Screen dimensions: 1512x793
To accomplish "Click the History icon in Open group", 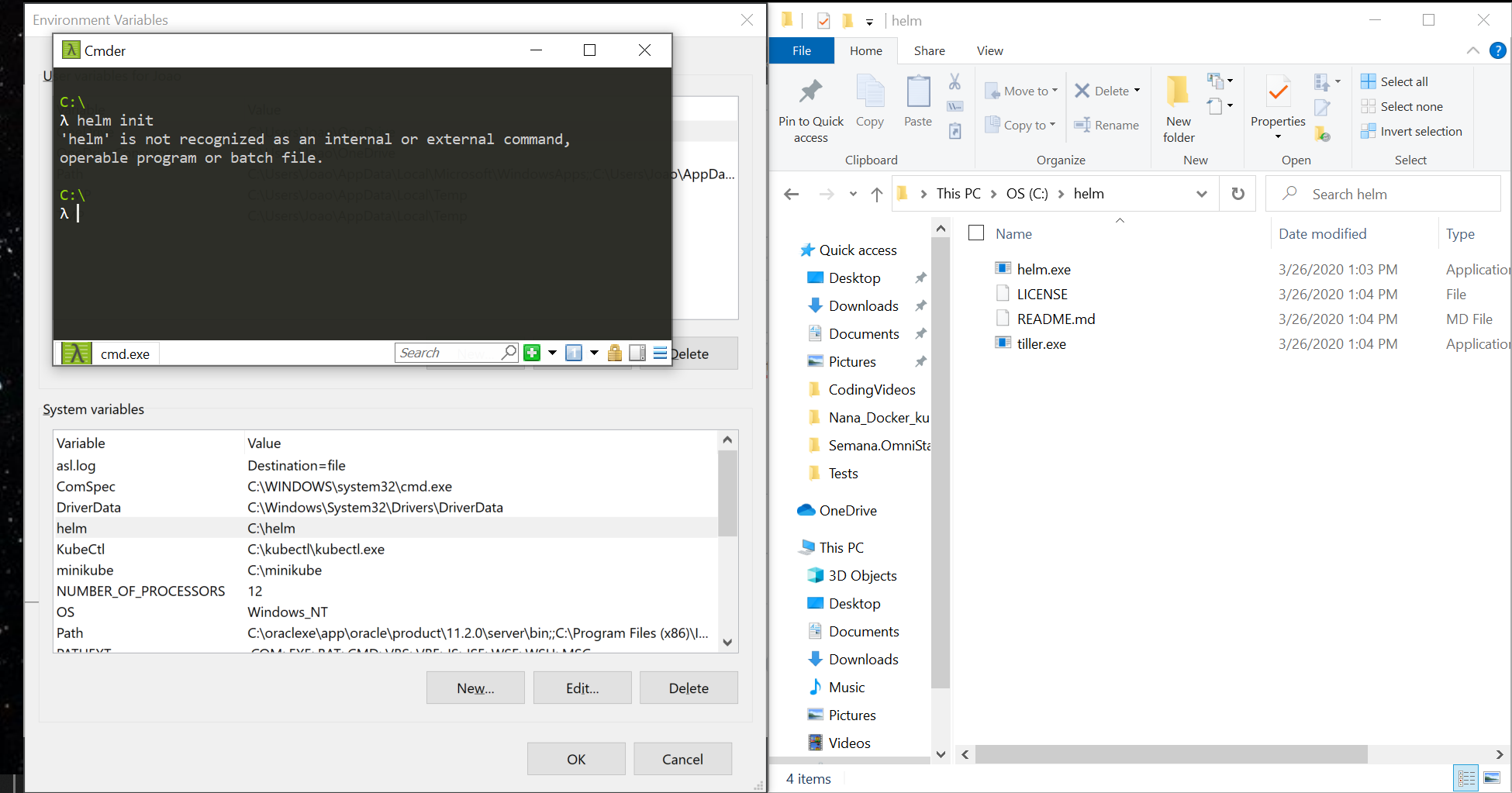I will click(x=1322, y=133).
